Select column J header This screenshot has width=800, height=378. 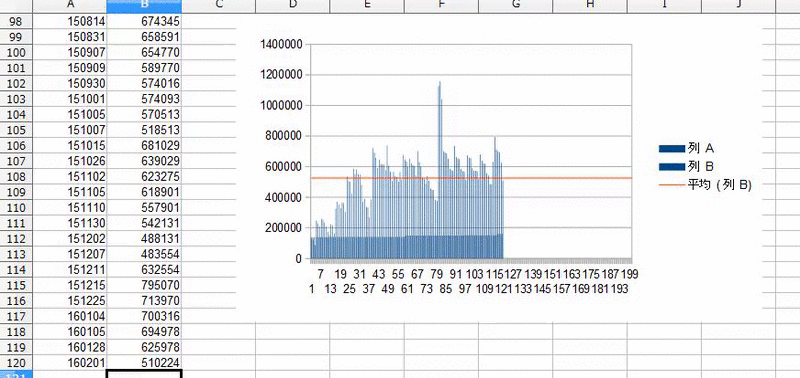(x=738, y=6)
